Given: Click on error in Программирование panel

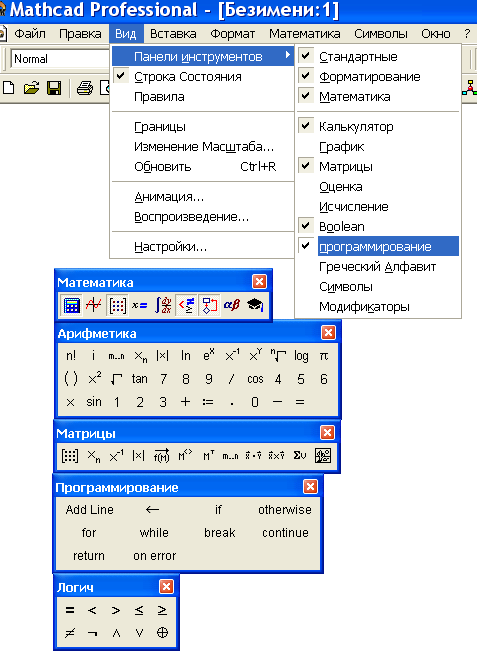Looking at the screenshot, I should tap(154, 556).
